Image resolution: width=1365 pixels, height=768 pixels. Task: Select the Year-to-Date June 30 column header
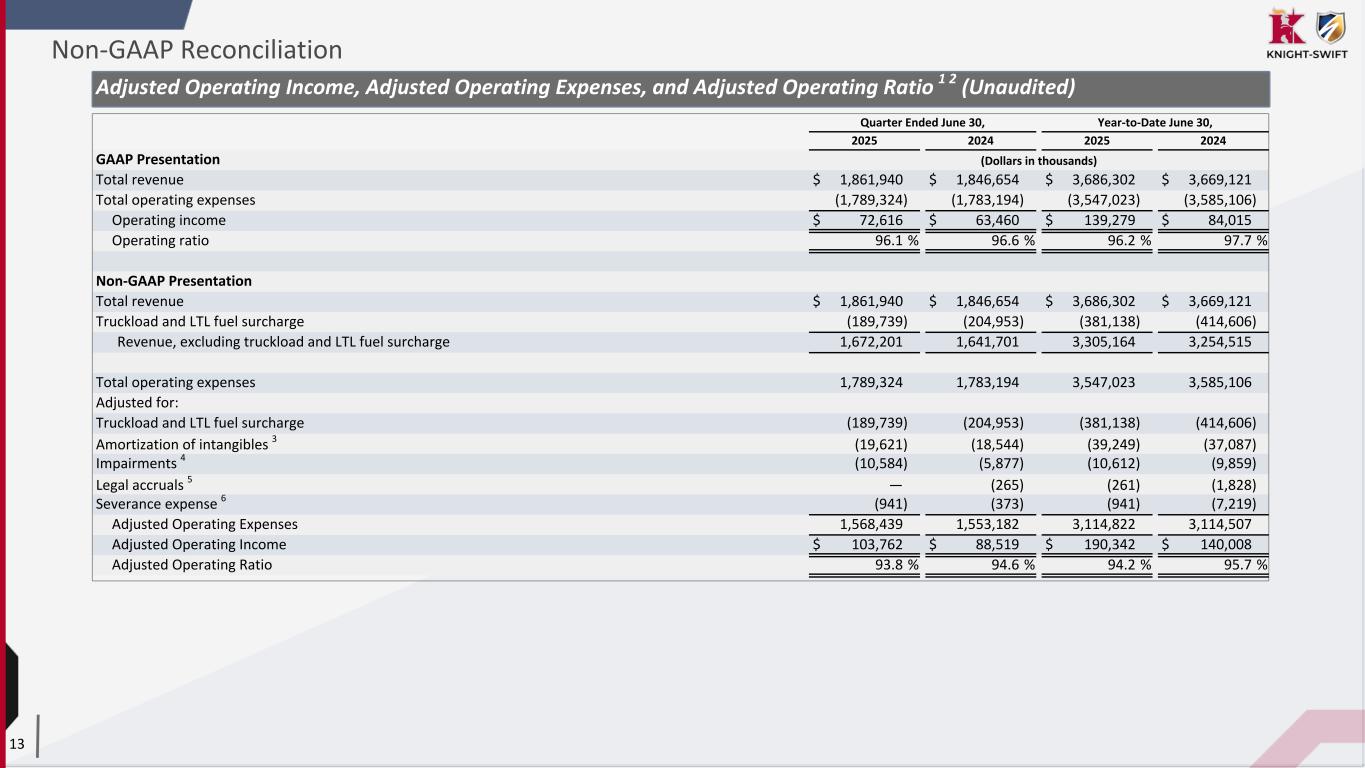(1153, 122)
